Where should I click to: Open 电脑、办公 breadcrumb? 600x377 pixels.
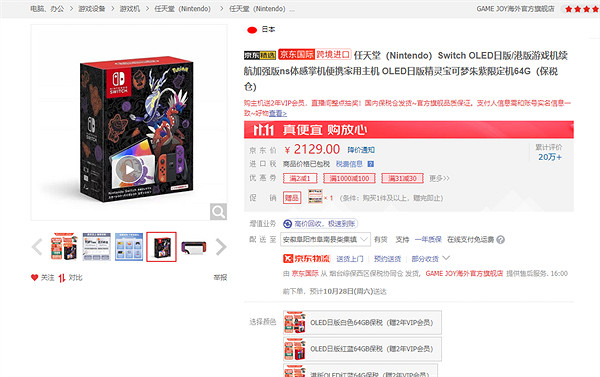click(47, 8)
